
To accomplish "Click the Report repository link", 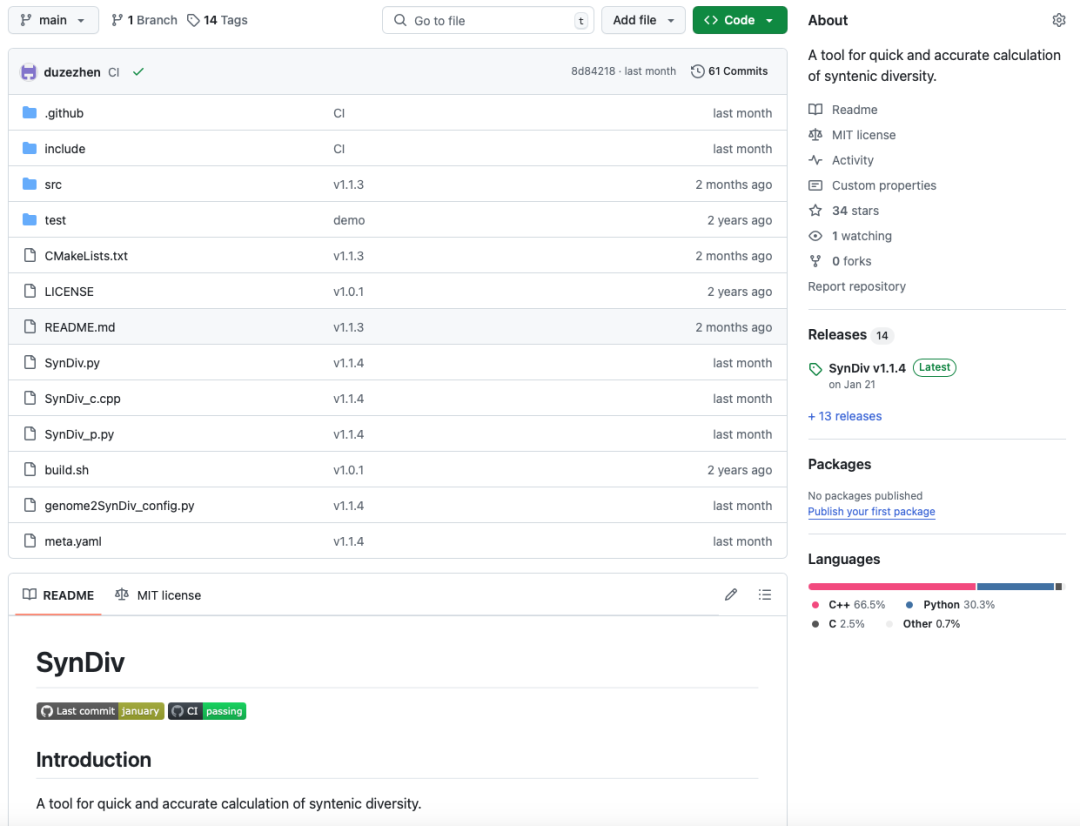I will pos(856,287).
